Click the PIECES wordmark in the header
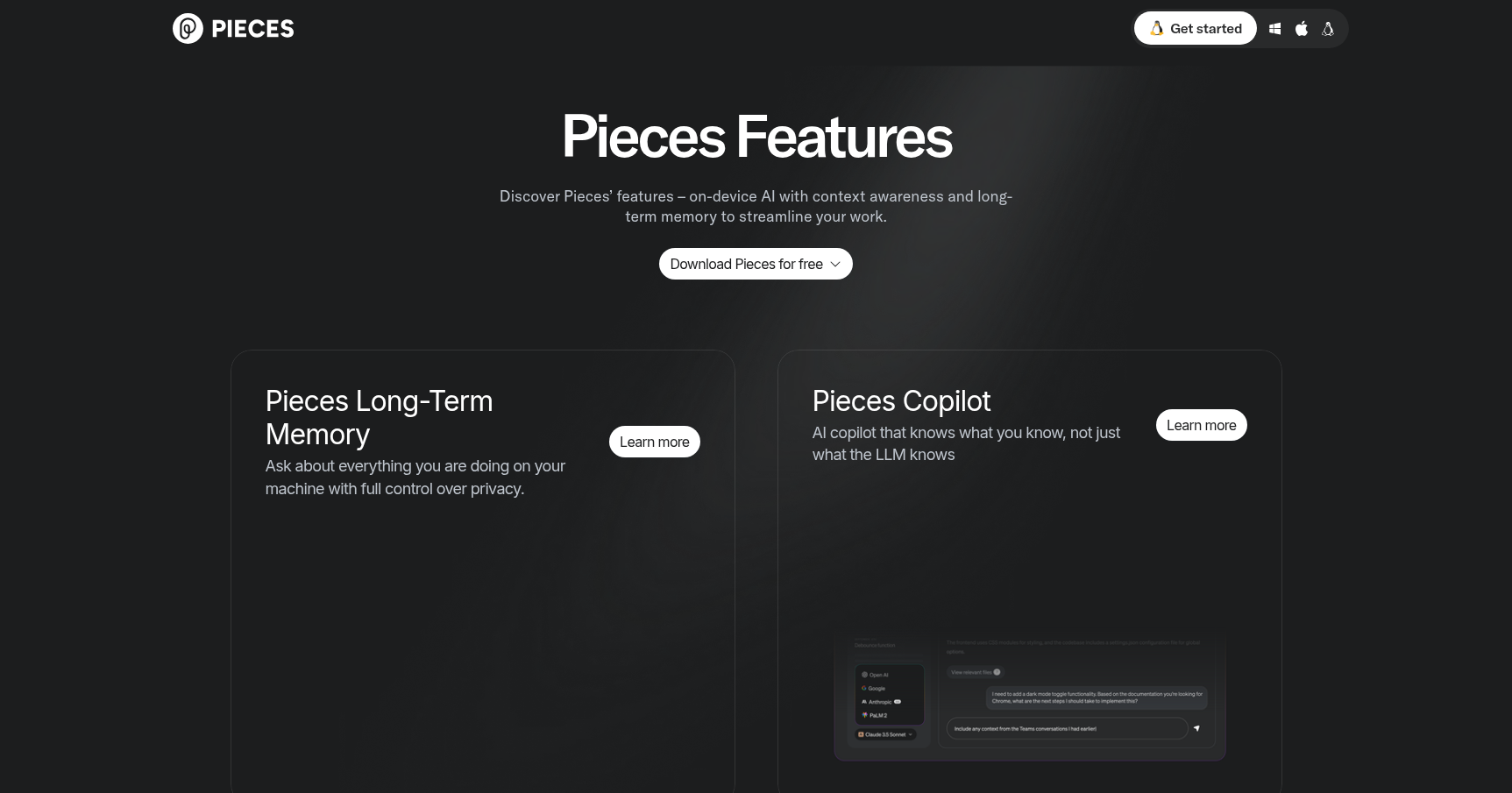 (x=252, y=28)
